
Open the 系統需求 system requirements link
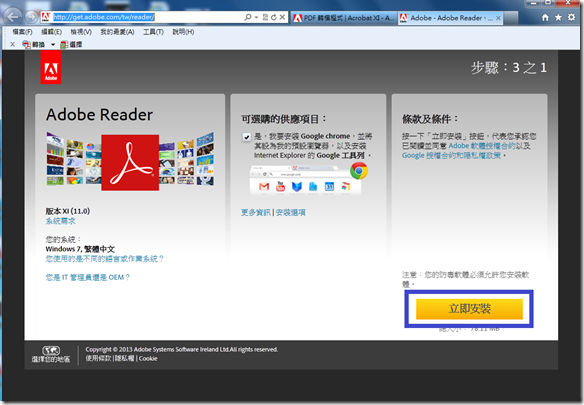(x=60, y=221)
